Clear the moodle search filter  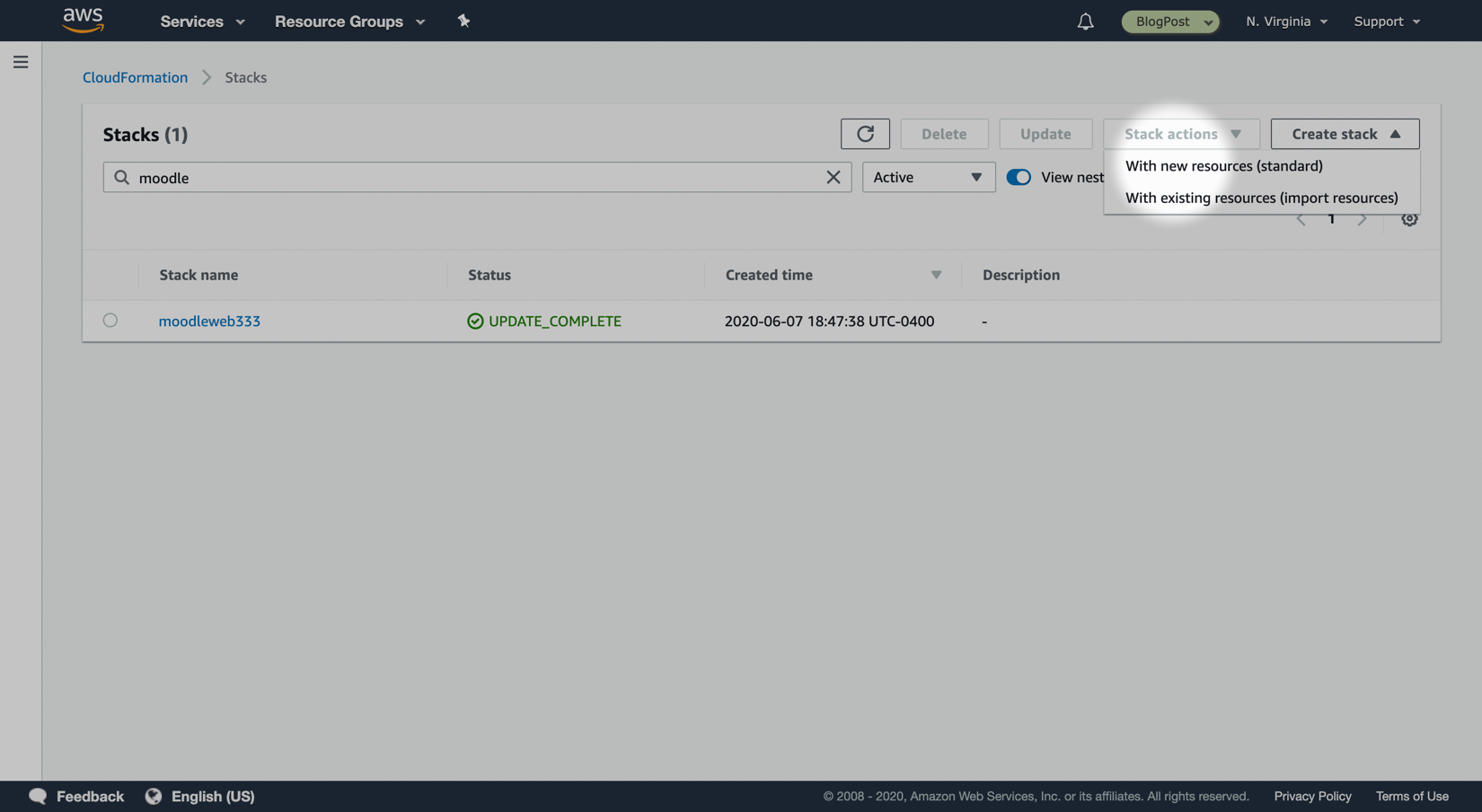[834, 178]
